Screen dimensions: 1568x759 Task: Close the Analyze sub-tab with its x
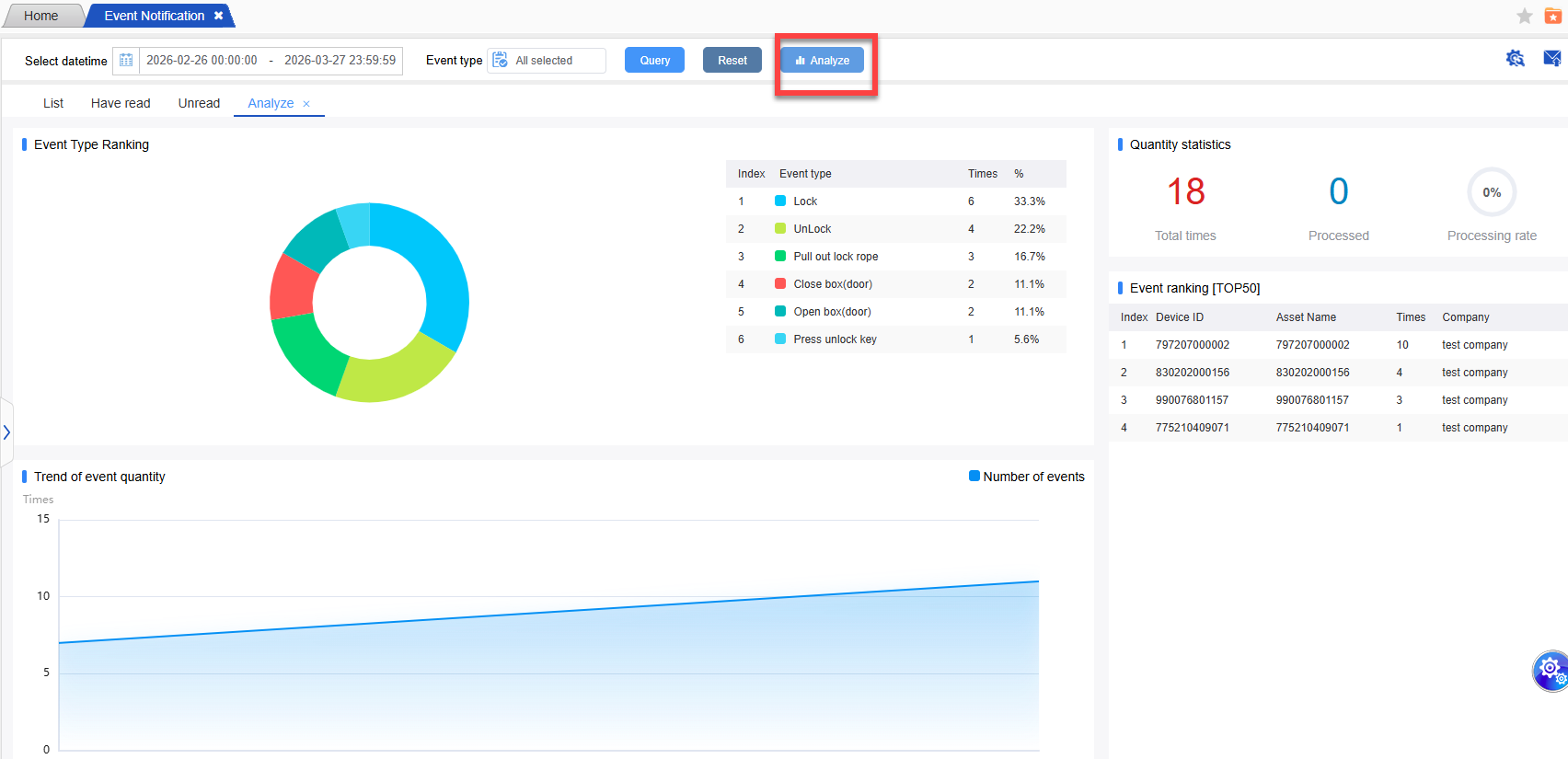(x=306, y=104)
